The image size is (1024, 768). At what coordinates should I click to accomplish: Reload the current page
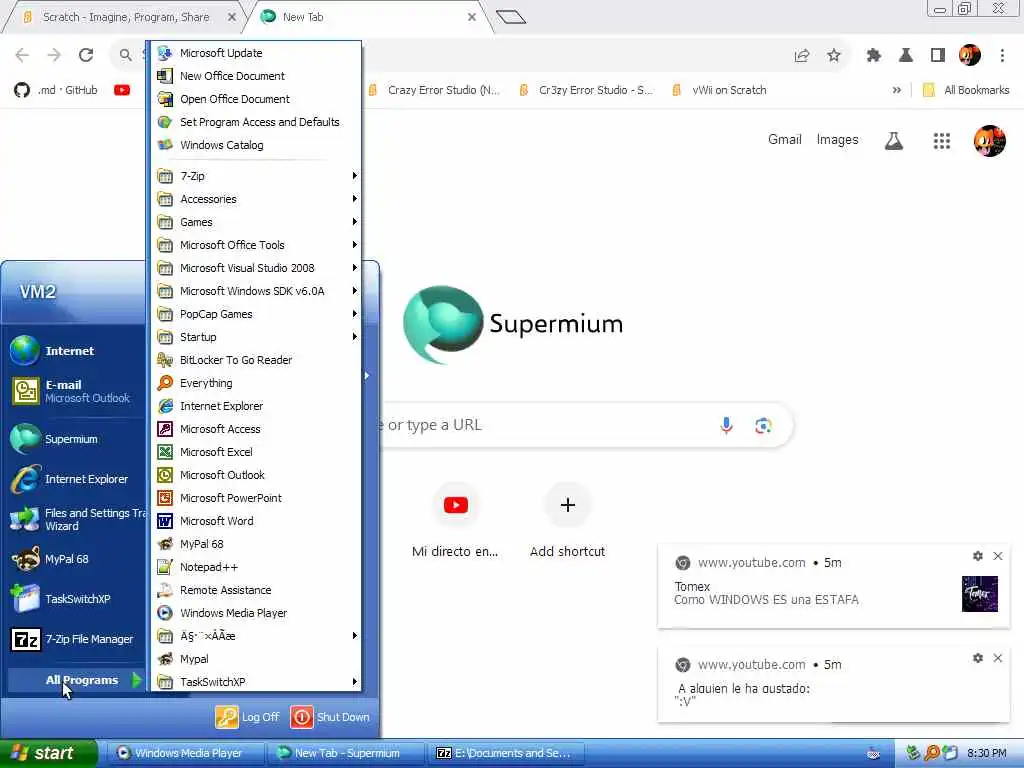[86, 55]
